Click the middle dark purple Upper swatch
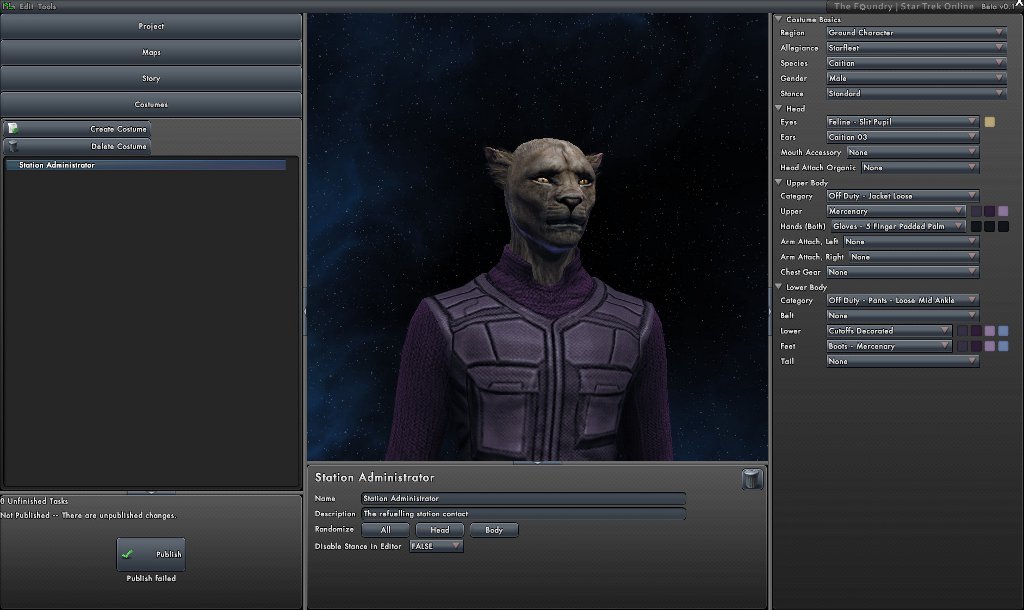 990,211
